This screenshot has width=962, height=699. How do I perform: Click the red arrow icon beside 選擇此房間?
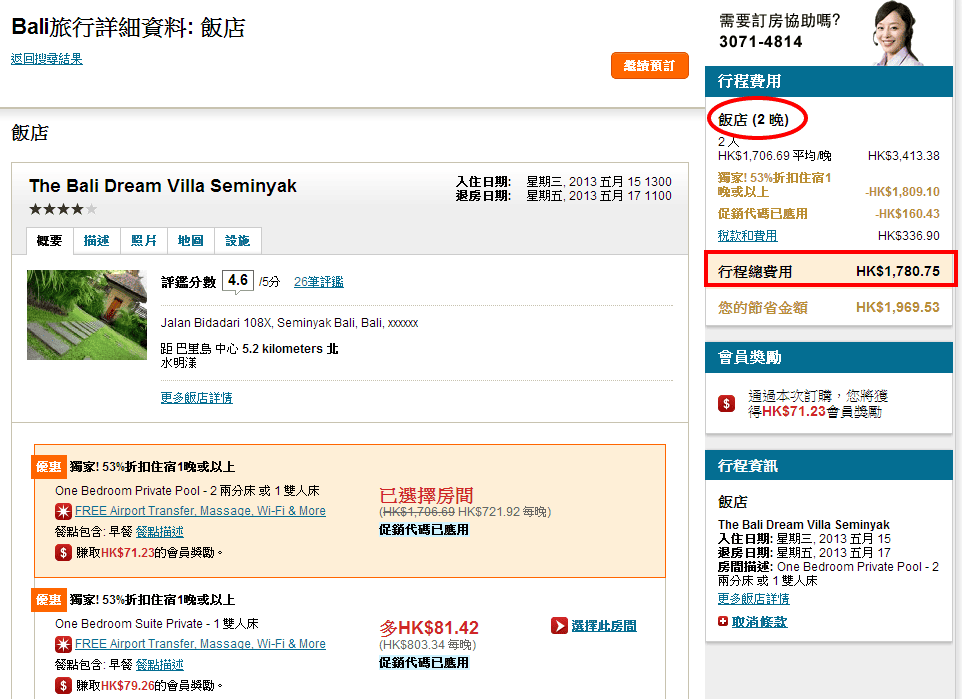[x=560, y=626]
